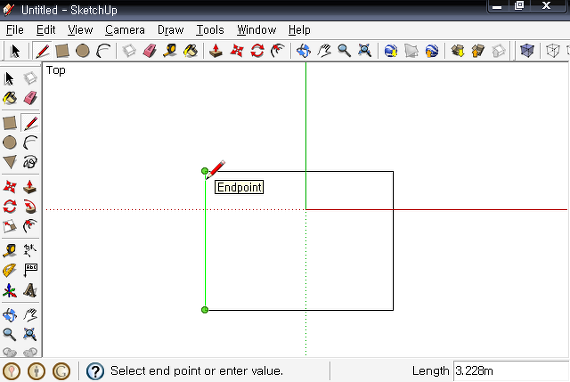Click the Toggle Terrain icon
Image resolution: width=570 pixels, height=382 pixels.
(x=411, y=51)
